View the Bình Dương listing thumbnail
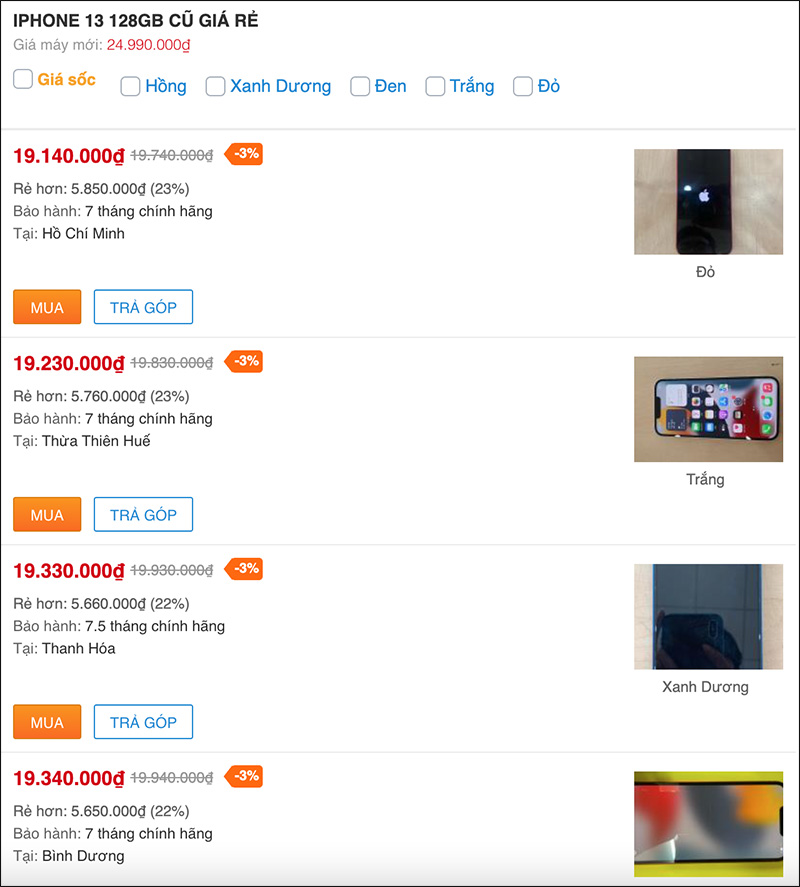 [708, 824]
